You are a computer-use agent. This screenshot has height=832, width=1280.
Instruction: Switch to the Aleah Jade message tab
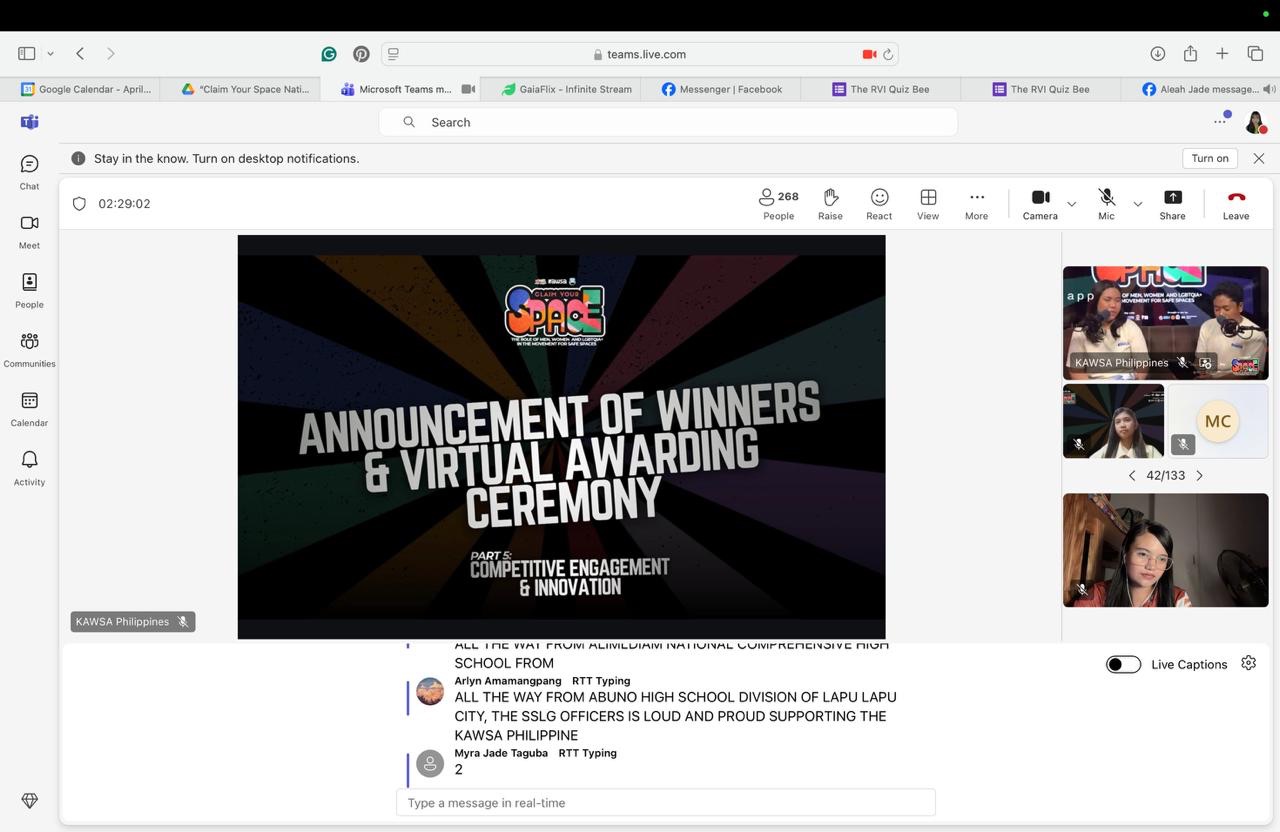[x=1200, y=89]
